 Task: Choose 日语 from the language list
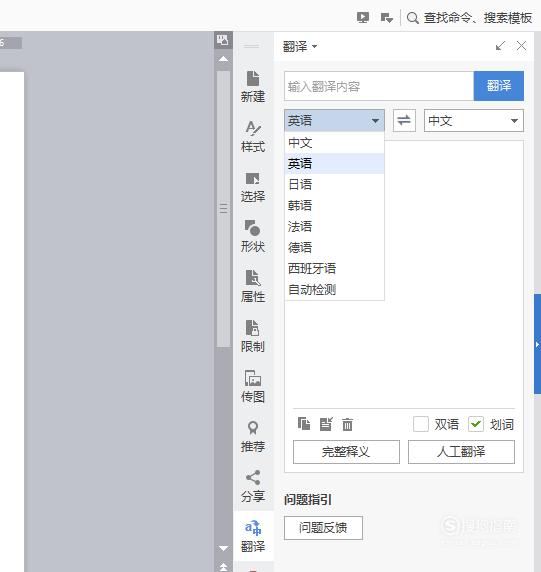coord(334,184)
